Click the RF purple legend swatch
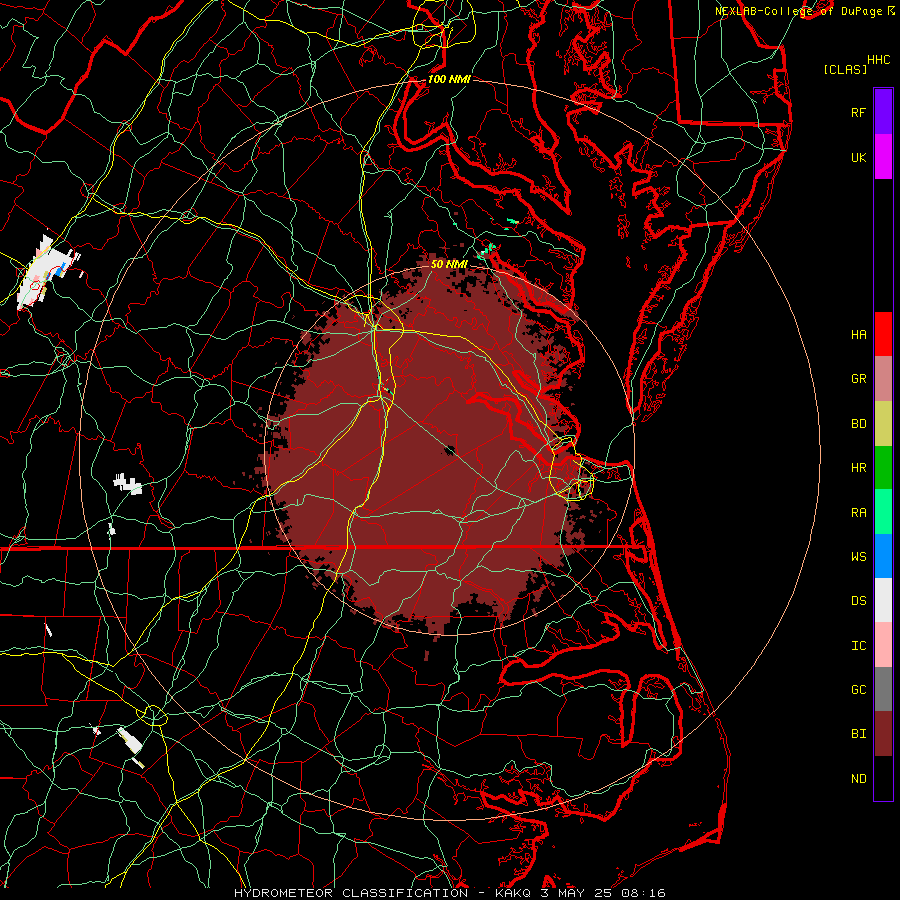 click(x=883, y=112)
